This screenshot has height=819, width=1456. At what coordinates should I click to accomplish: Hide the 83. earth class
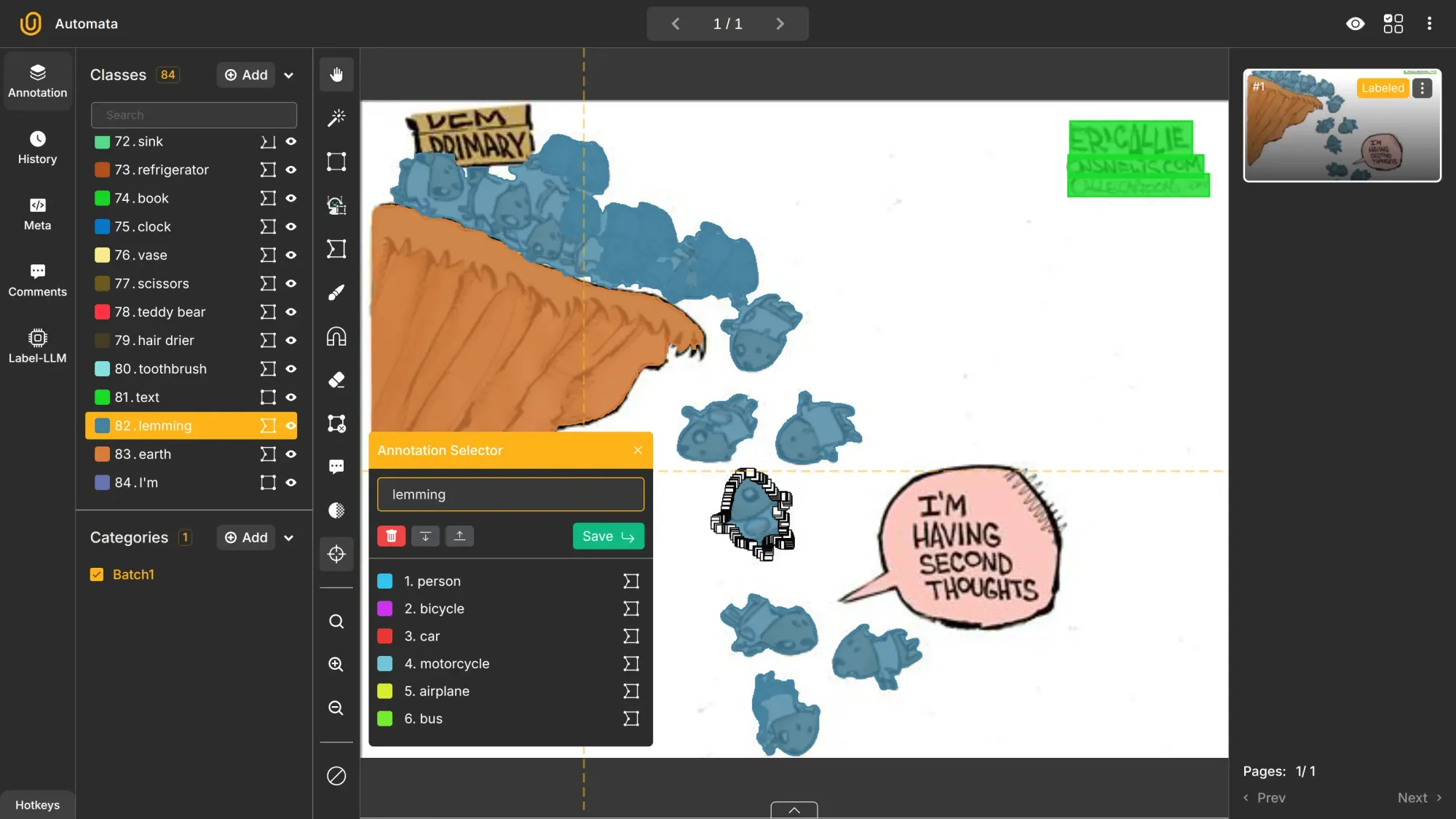(x=291, y=454)
